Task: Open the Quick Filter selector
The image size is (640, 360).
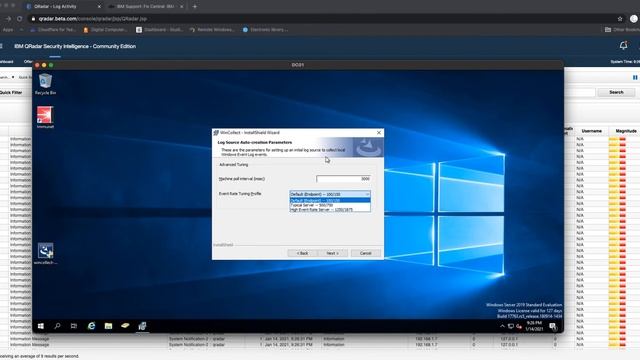Action: coord(11,93)
